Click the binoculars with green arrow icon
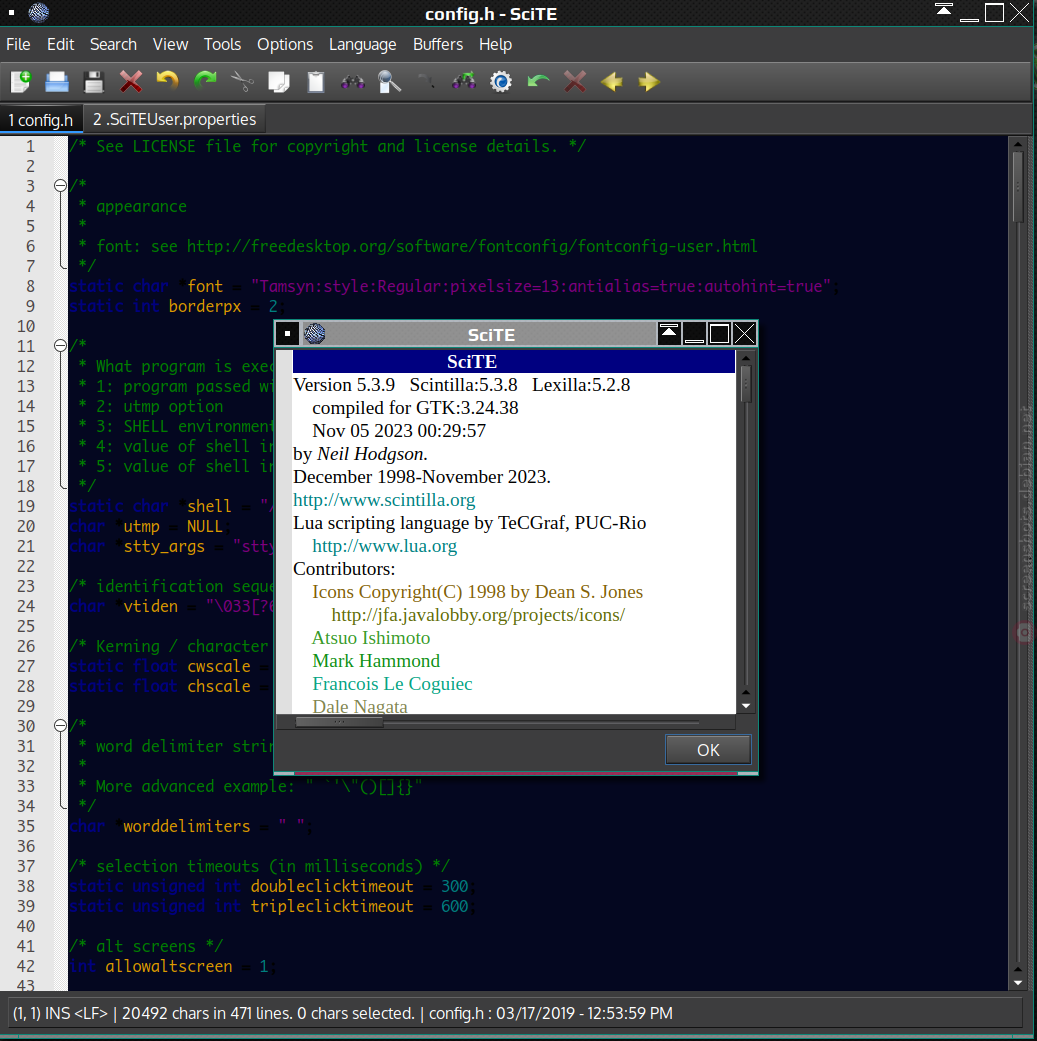 [463, 82]
